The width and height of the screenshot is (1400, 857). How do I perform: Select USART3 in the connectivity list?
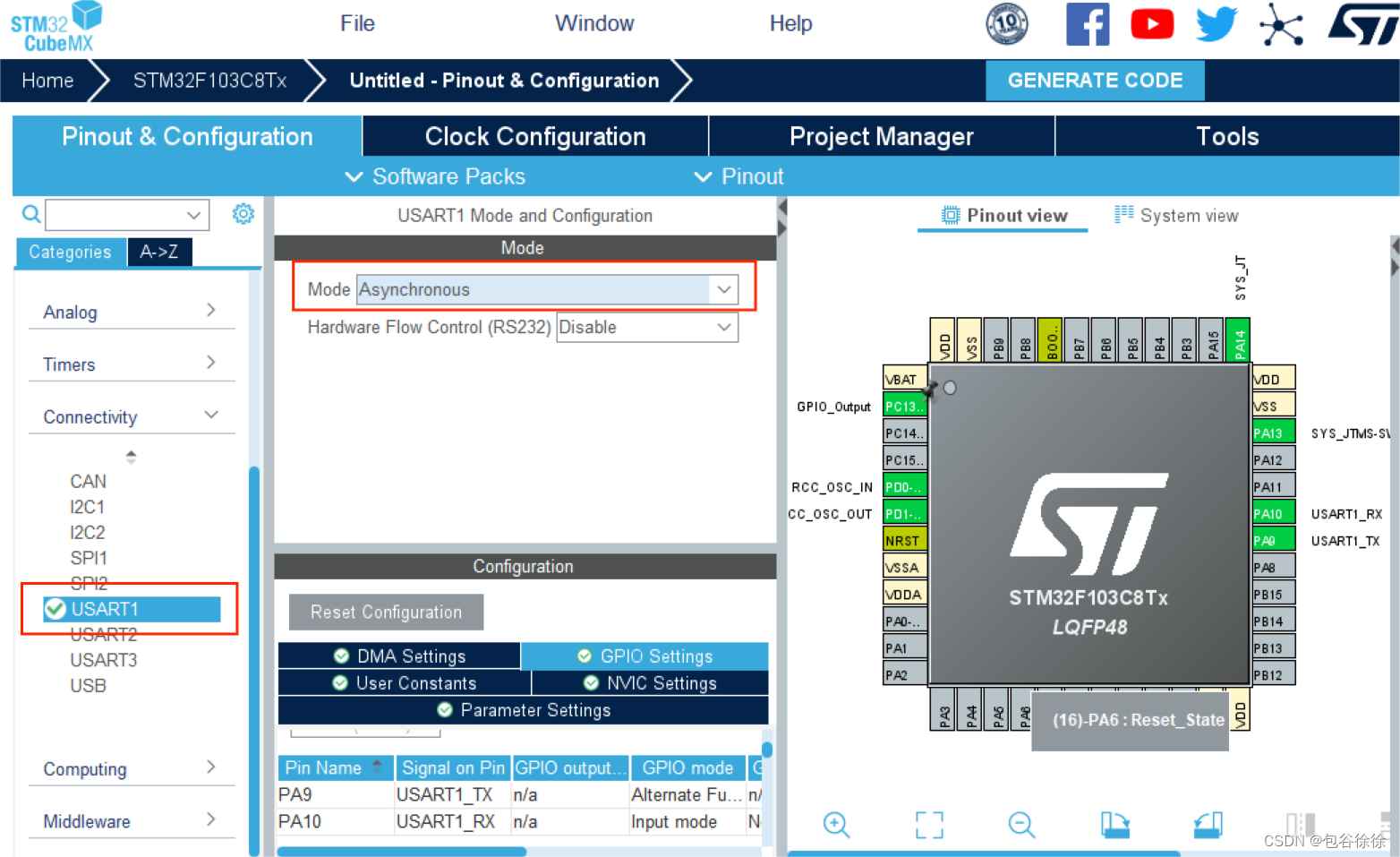(x=104, y=660)
